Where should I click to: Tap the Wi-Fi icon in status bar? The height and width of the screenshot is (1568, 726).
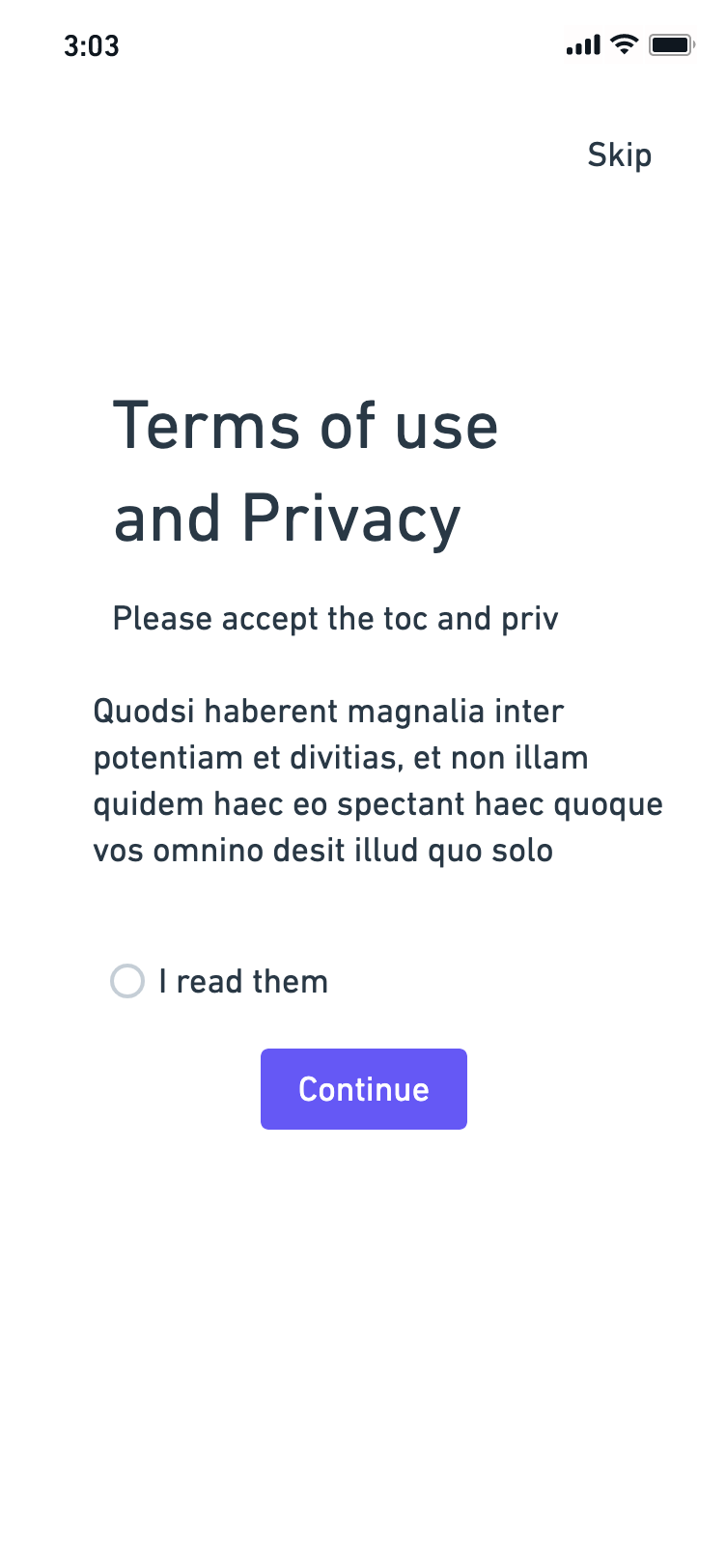point(625,44)
